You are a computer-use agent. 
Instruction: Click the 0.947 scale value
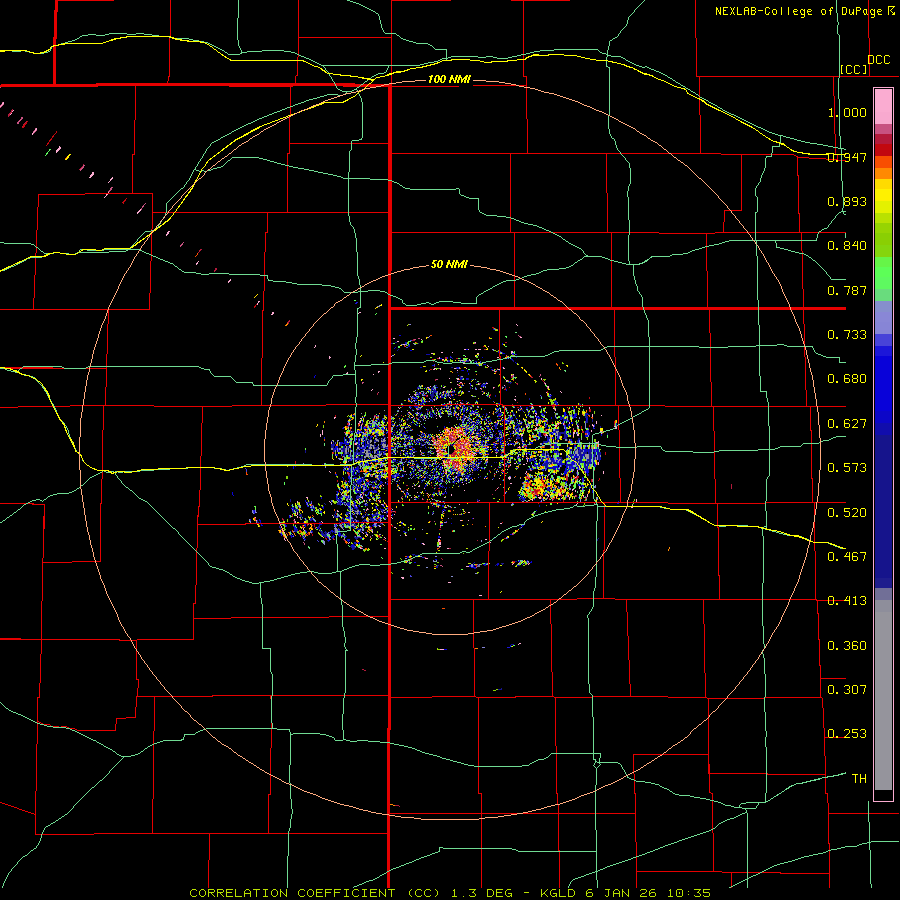click(847, 157)
